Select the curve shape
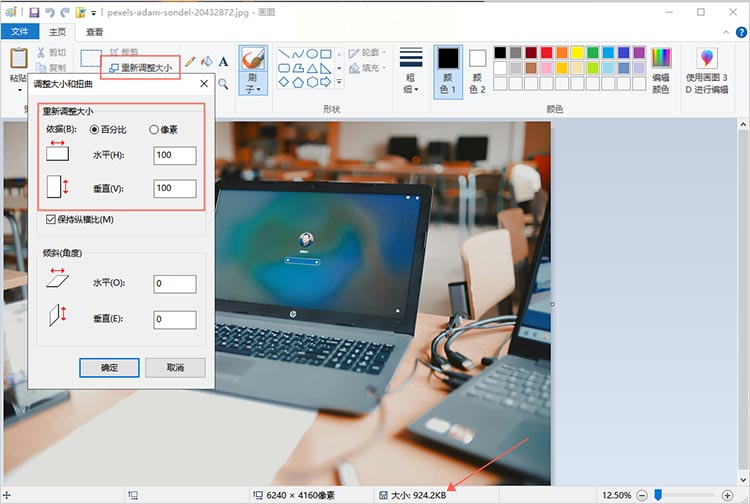This screenshot has width=750, height=504. coord(298,54)
